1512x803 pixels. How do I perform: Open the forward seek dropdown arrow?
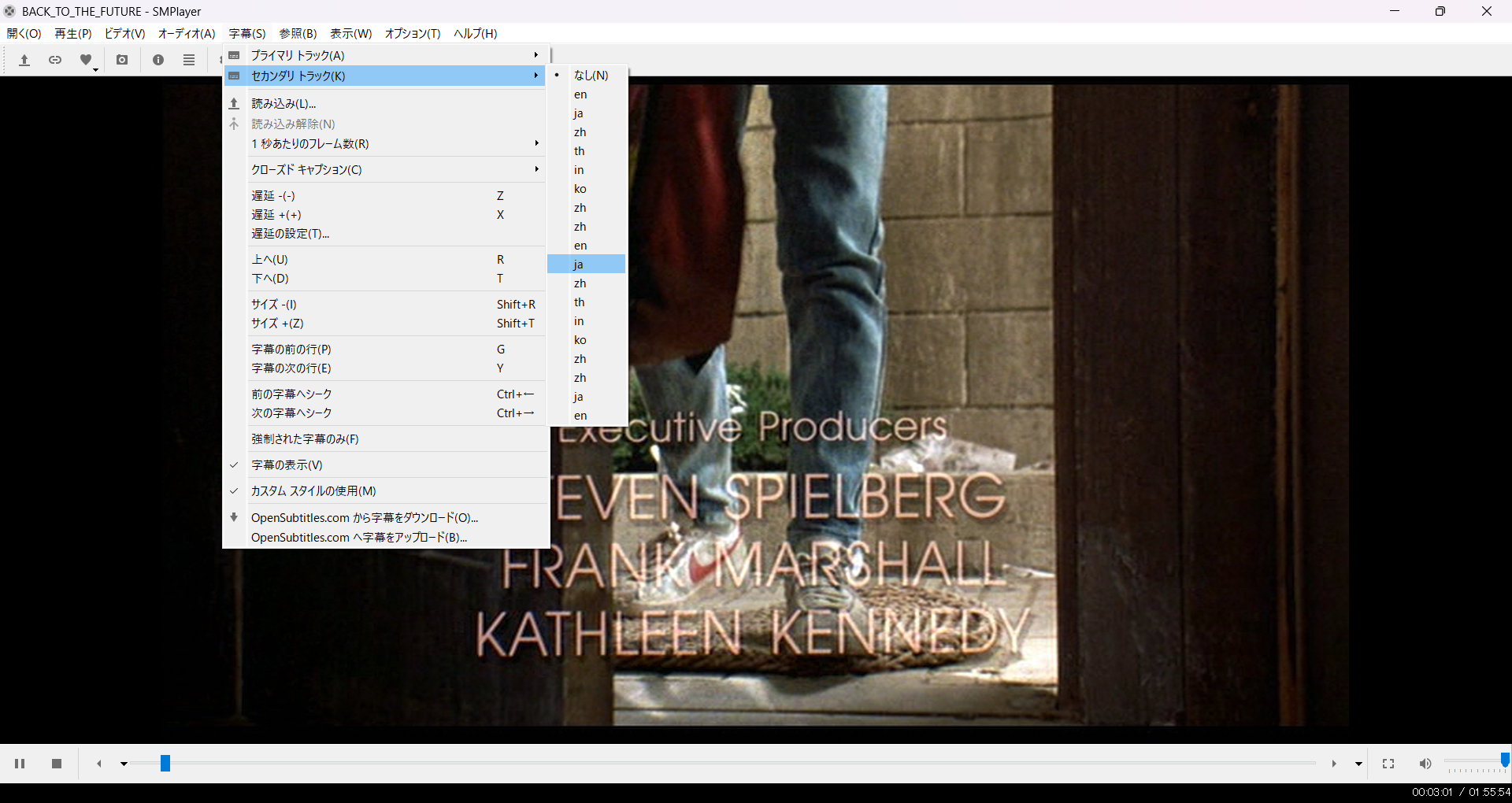(x=1359, y=764)
